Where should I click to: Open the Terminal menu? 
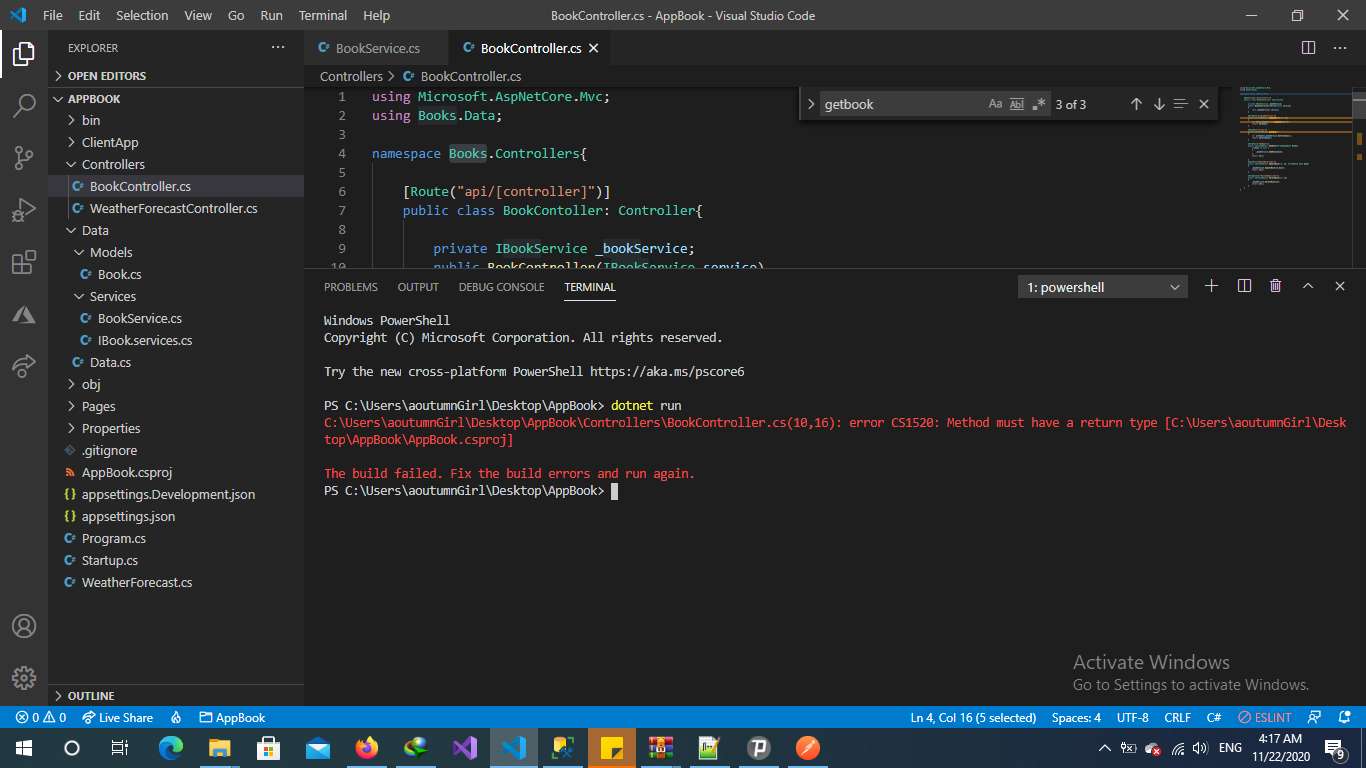tap(322, 15)
